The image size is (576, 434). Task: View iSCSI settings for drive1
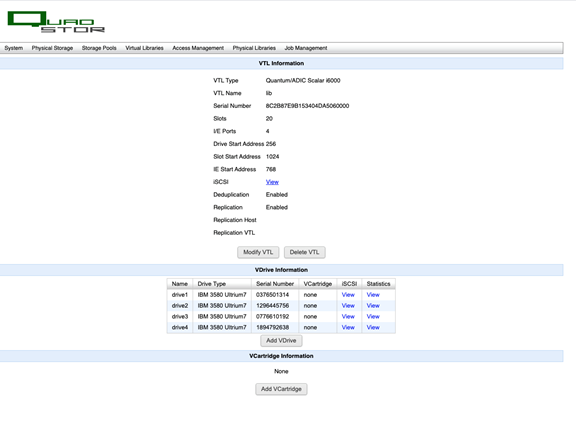coord(348,295)
